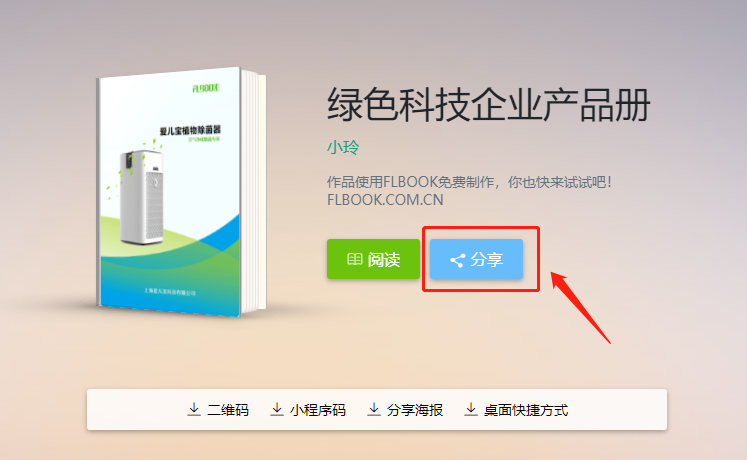
Task: Click the air purifier image on cover
Action: point(141,197)
